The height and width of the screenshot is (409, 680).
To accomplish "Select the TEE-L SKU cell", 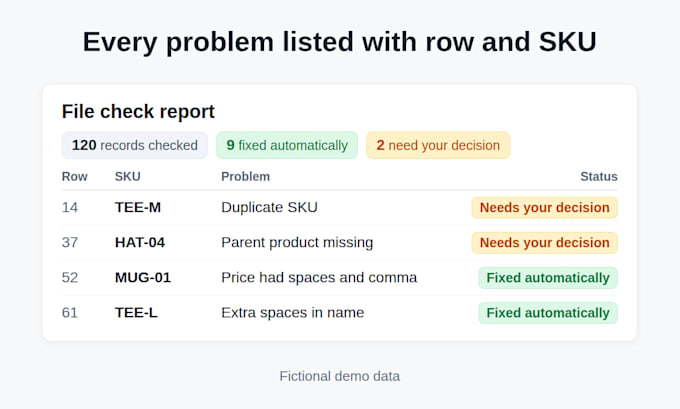I will pos(136,313).
